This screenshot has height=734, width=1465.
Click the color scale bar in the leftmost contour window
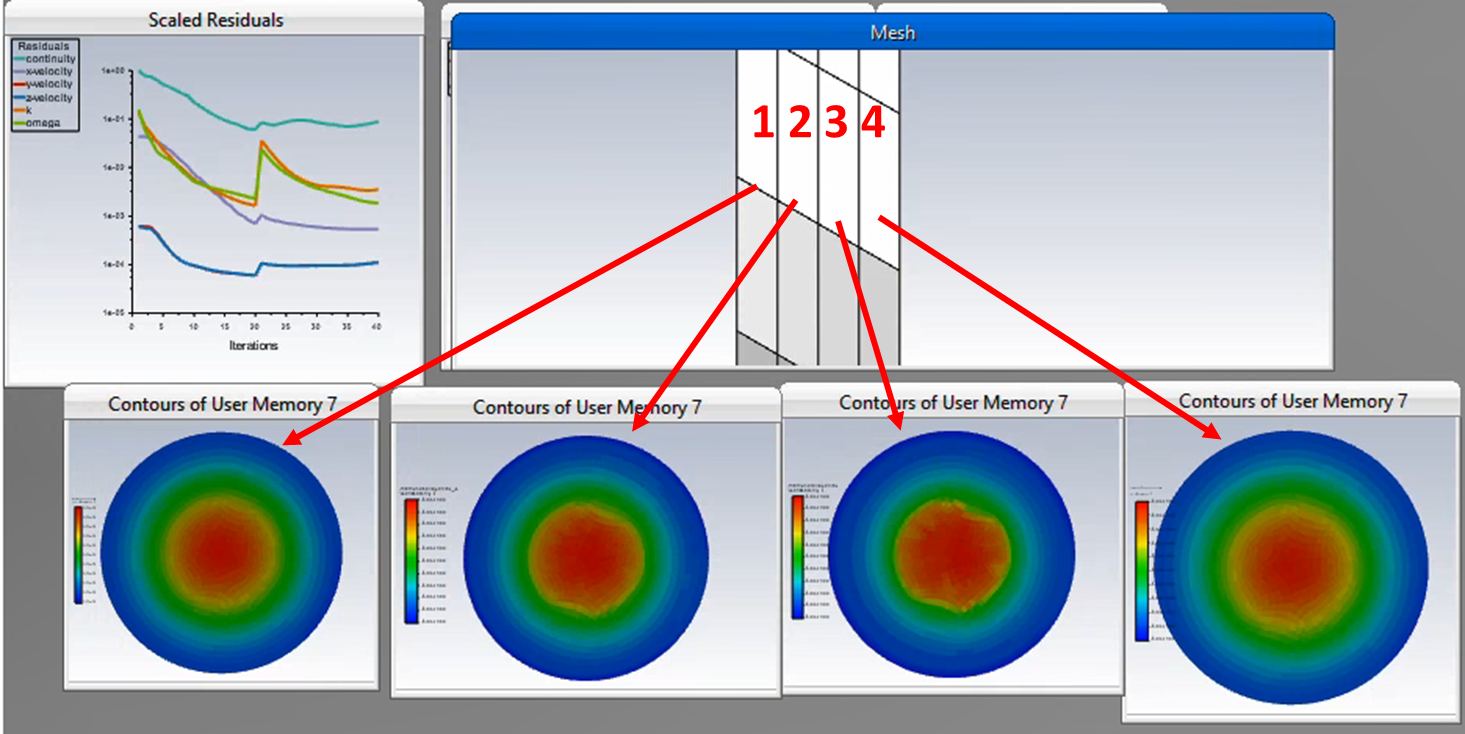(x=79, y=554)
